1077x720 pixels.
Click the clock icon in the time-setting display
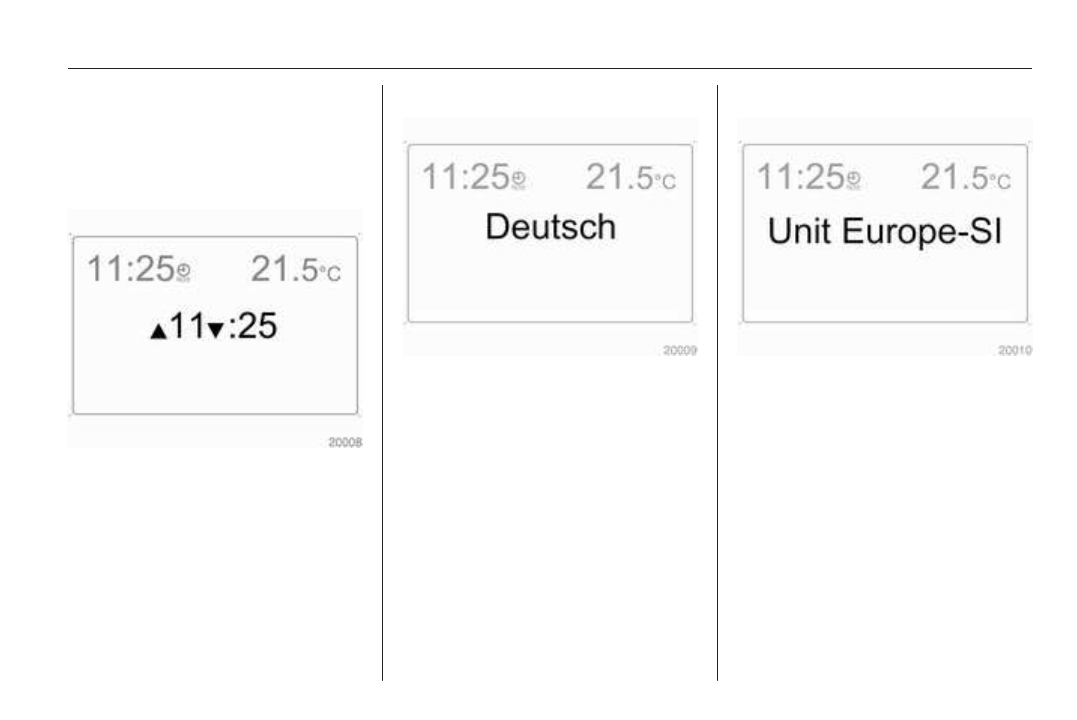pos(183,273)
